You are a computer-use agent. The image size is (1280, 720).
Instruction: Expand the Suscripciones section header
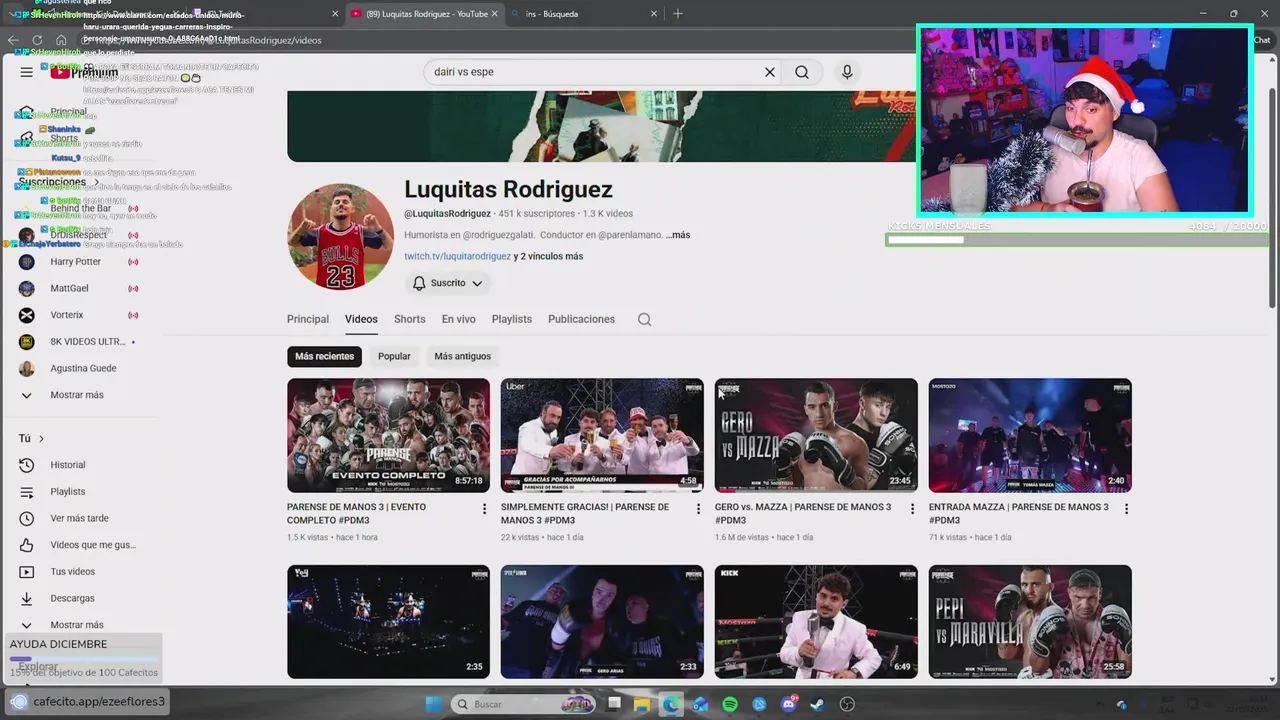click(x=58, y=182)
